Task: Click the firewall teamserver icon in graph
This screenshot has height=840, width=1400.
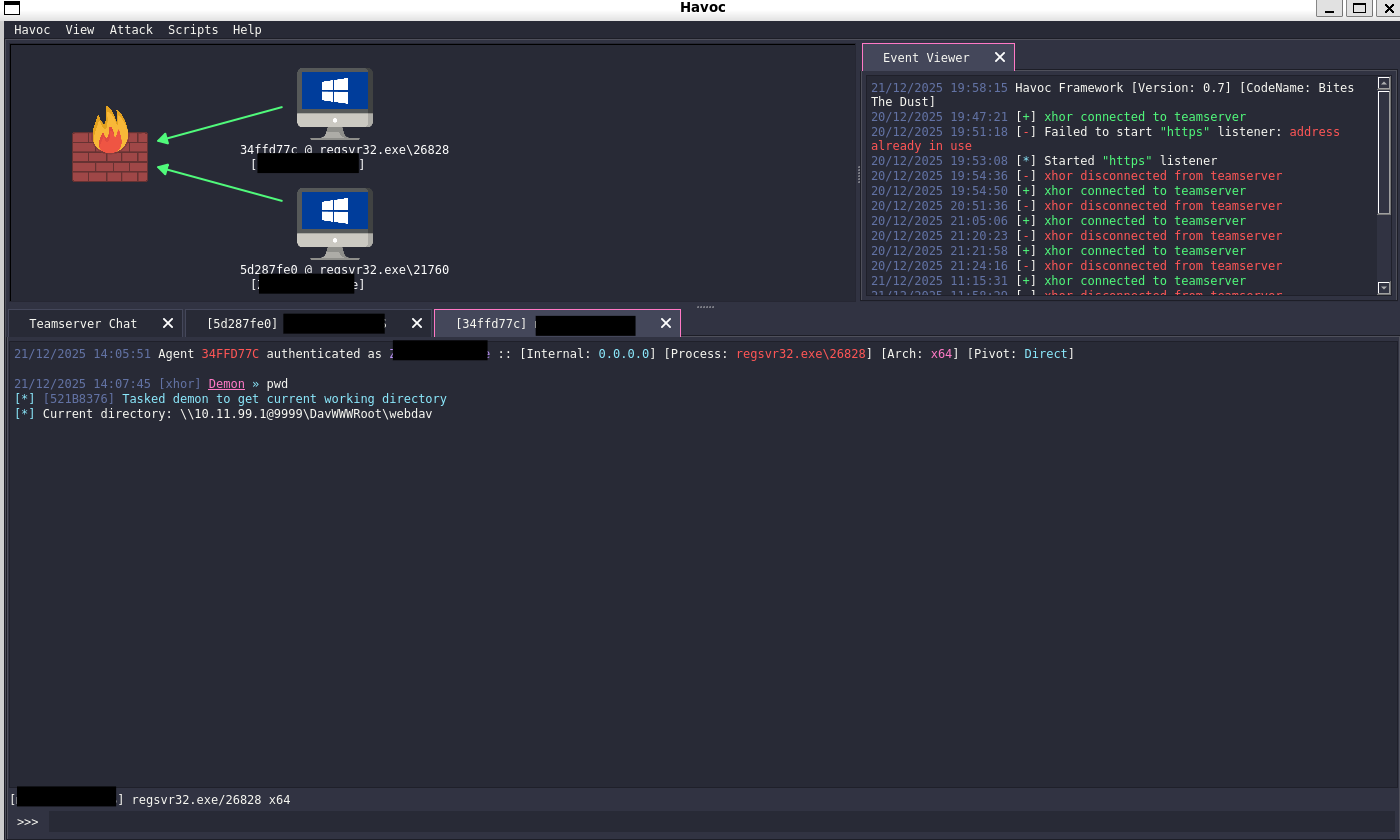Action: tap(110, 146)
